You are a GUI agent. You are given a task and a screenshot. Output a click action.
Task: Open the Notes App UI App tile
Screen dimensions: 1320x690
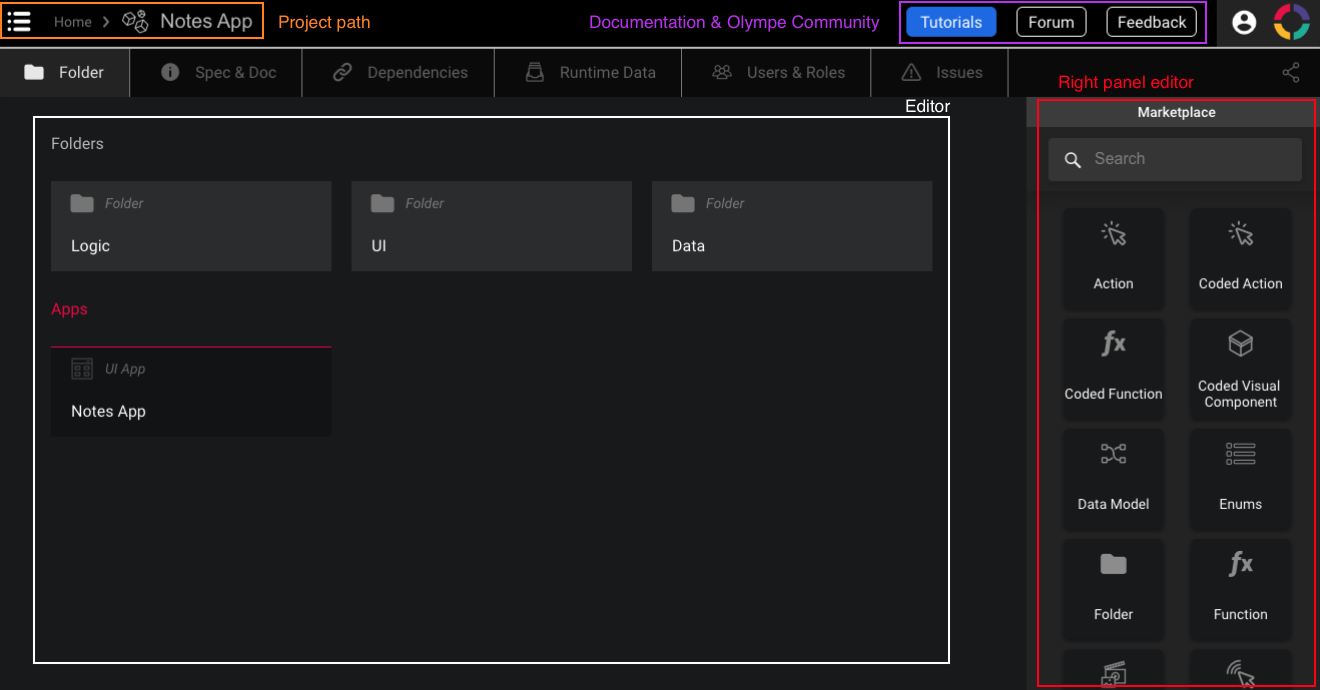(x=191, y=392)
